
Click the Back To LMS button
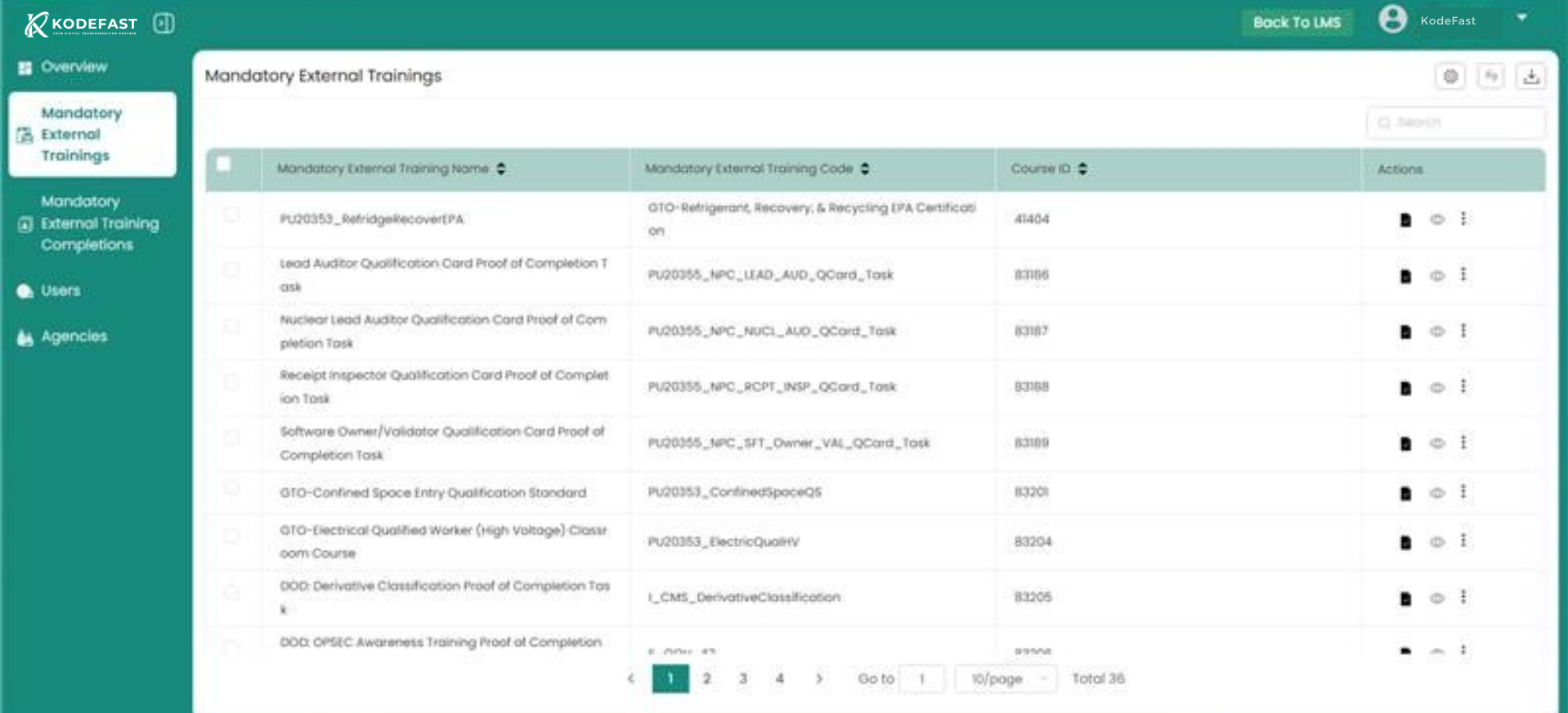[1297, 22]
